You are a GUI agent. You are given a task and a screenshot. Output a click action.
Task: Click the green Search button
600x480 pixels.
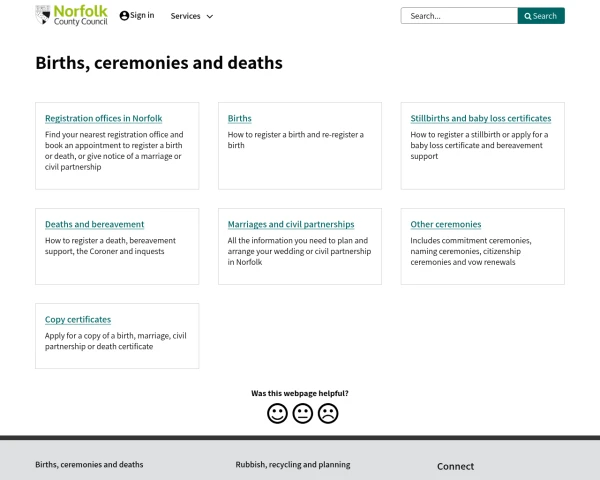[541, 16]
